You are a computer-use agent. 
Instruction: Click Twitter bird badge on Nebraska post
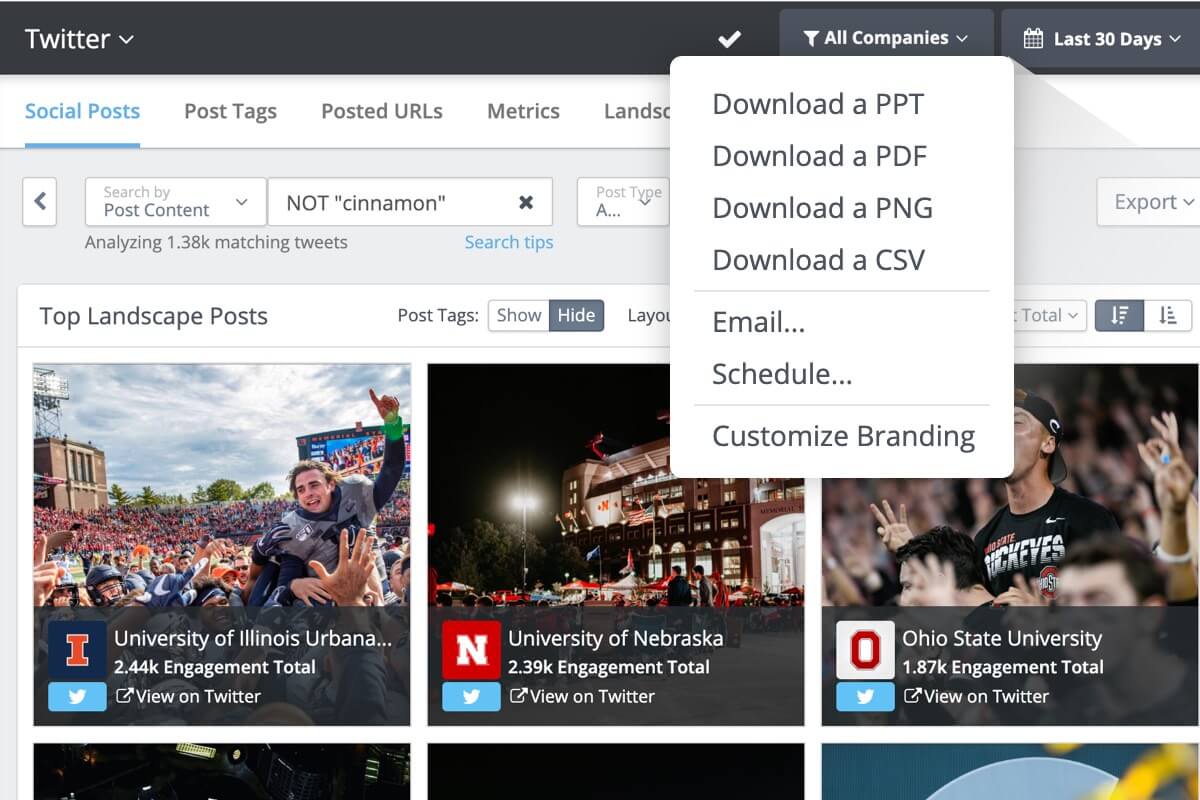click(x=471, y=697)
